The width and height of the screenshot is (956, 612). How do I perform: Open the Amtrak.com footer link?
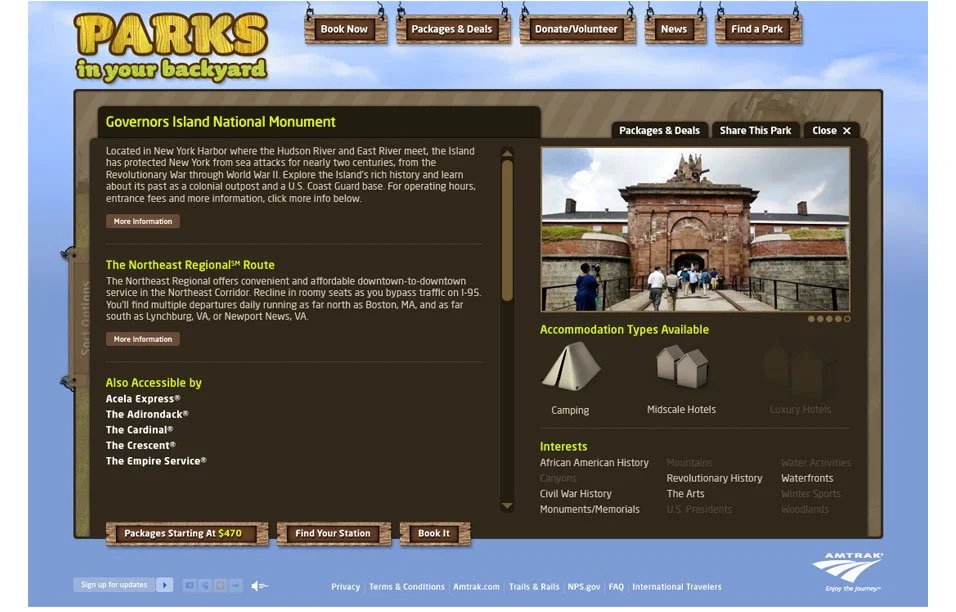(x=476, y=587)
